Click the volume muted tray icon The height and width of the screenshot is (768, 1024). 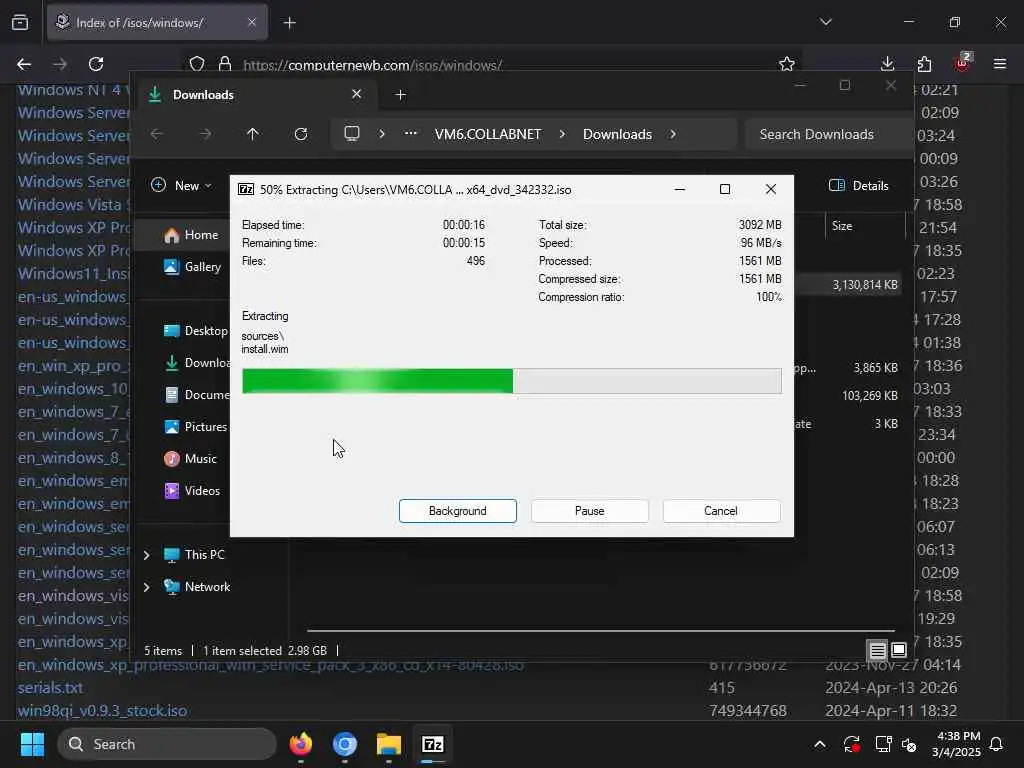(909, 744)
